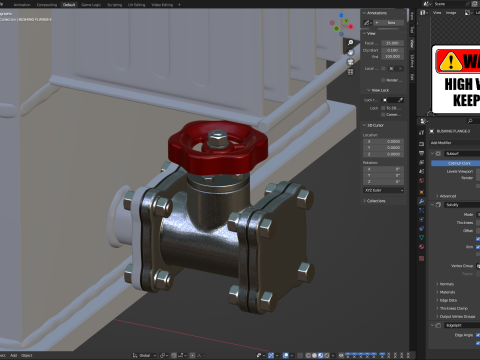The image size is (480, 360).
Task: Toggle camera view icon in the viewport
Action: click(350, 62)
